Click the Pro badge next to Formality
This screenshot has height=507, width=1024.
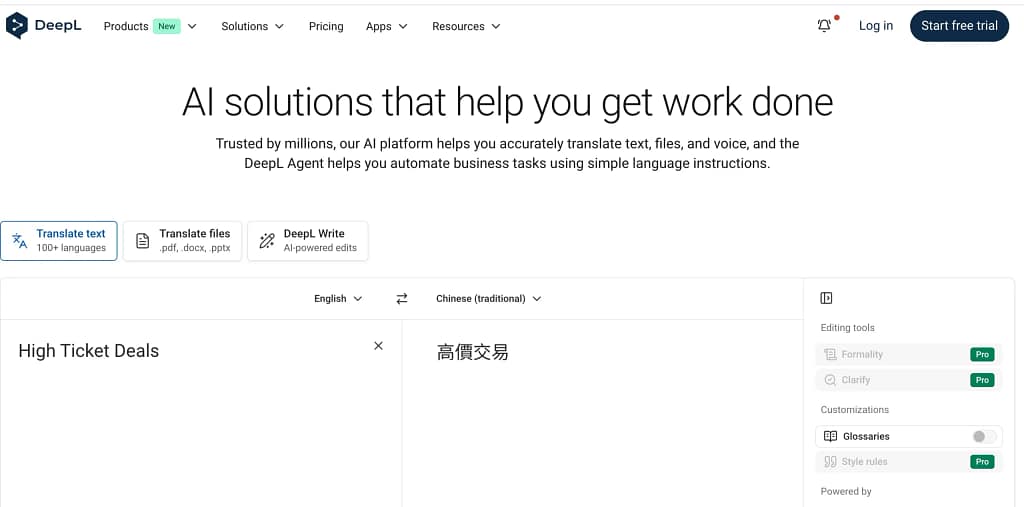pos(982,355)
